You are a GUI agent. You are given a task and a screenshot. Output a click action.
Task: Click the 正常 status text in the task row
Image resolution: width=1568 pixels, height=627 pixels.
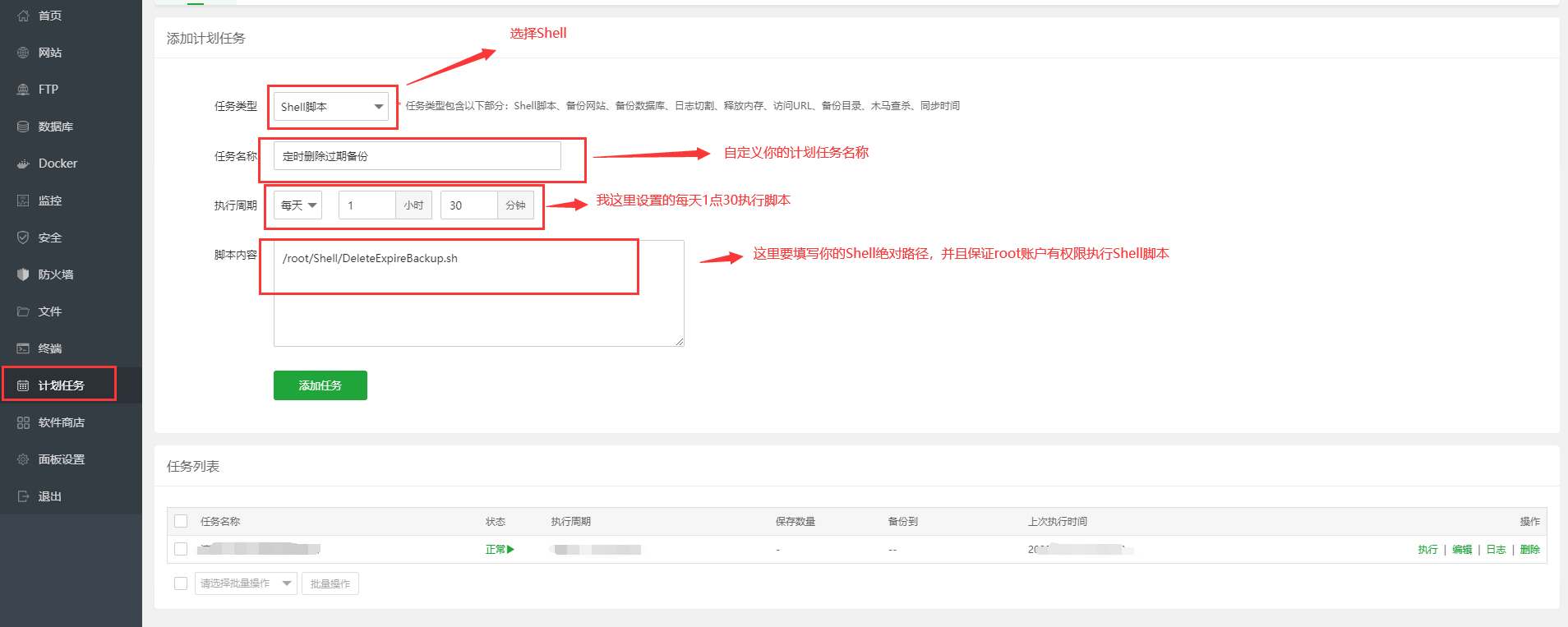tap(495, 550)
